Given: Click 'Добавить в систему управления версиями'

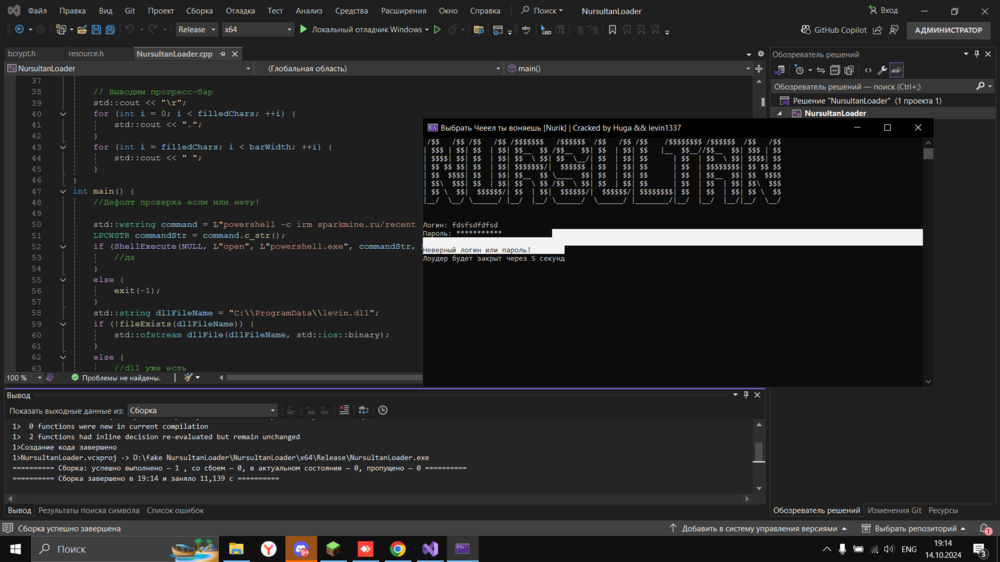Looking at the screenshot, I should pos(758,528).
